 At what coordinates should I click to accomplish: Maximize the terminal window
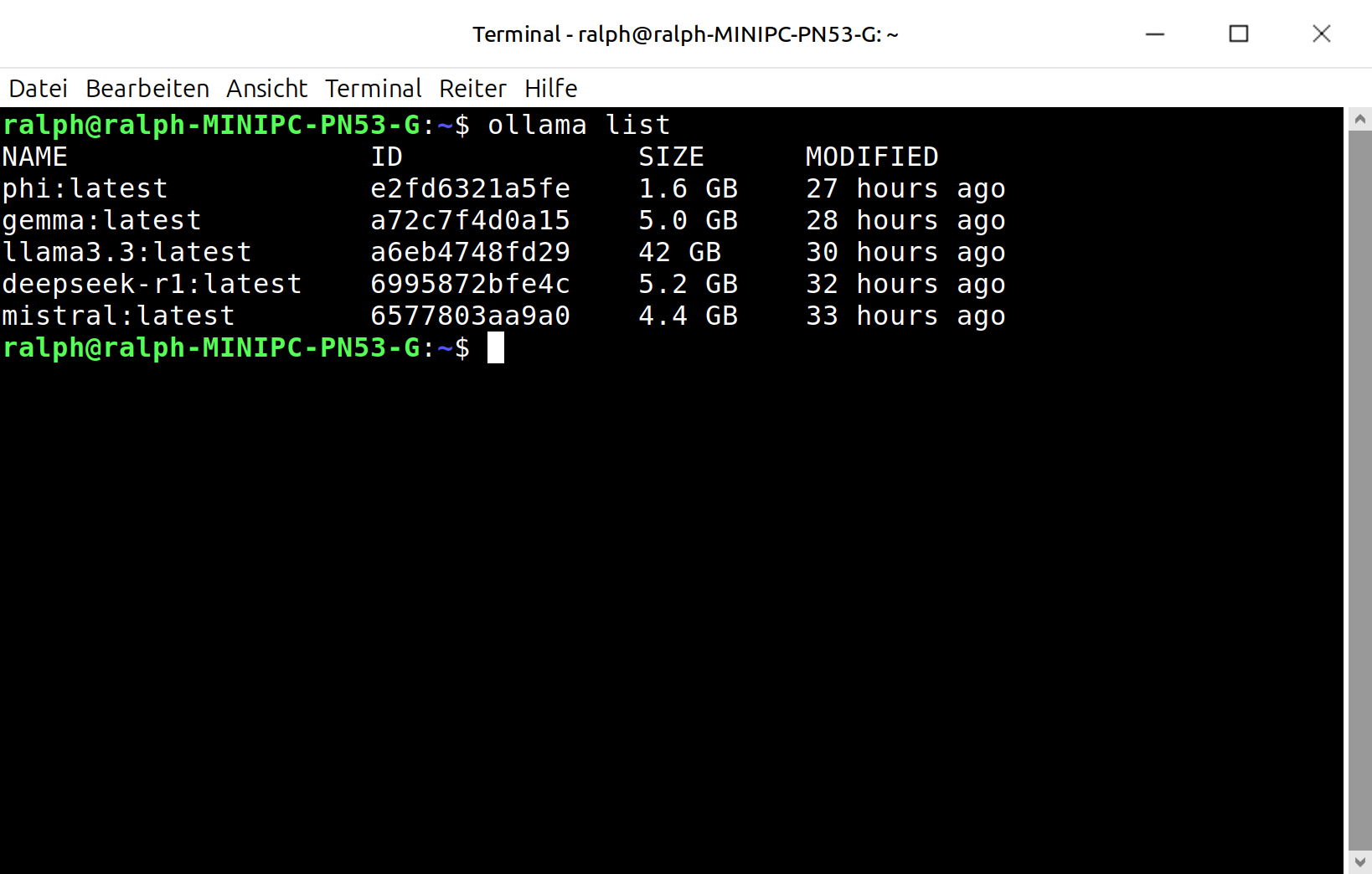coord(1238,34)
